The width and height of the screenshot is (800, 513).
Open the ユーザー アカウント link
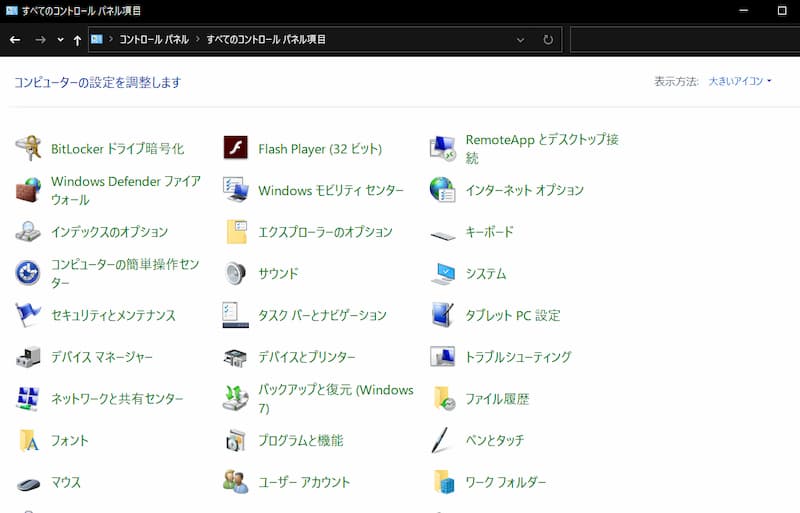click(x=304, y=482)
